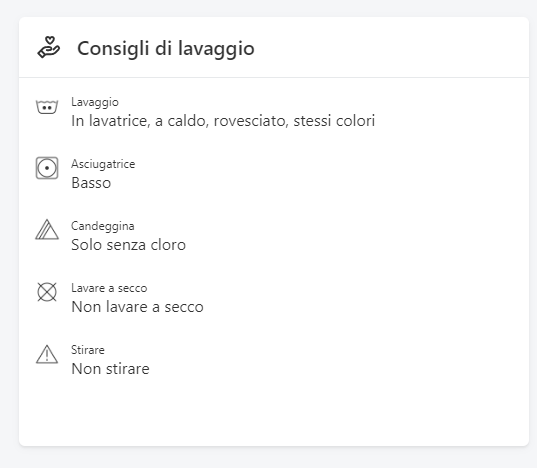The height and width of the screenshot is (468, 537).
Task: Select the 'Solo senza cloro' text
Action: pos(128,245)
